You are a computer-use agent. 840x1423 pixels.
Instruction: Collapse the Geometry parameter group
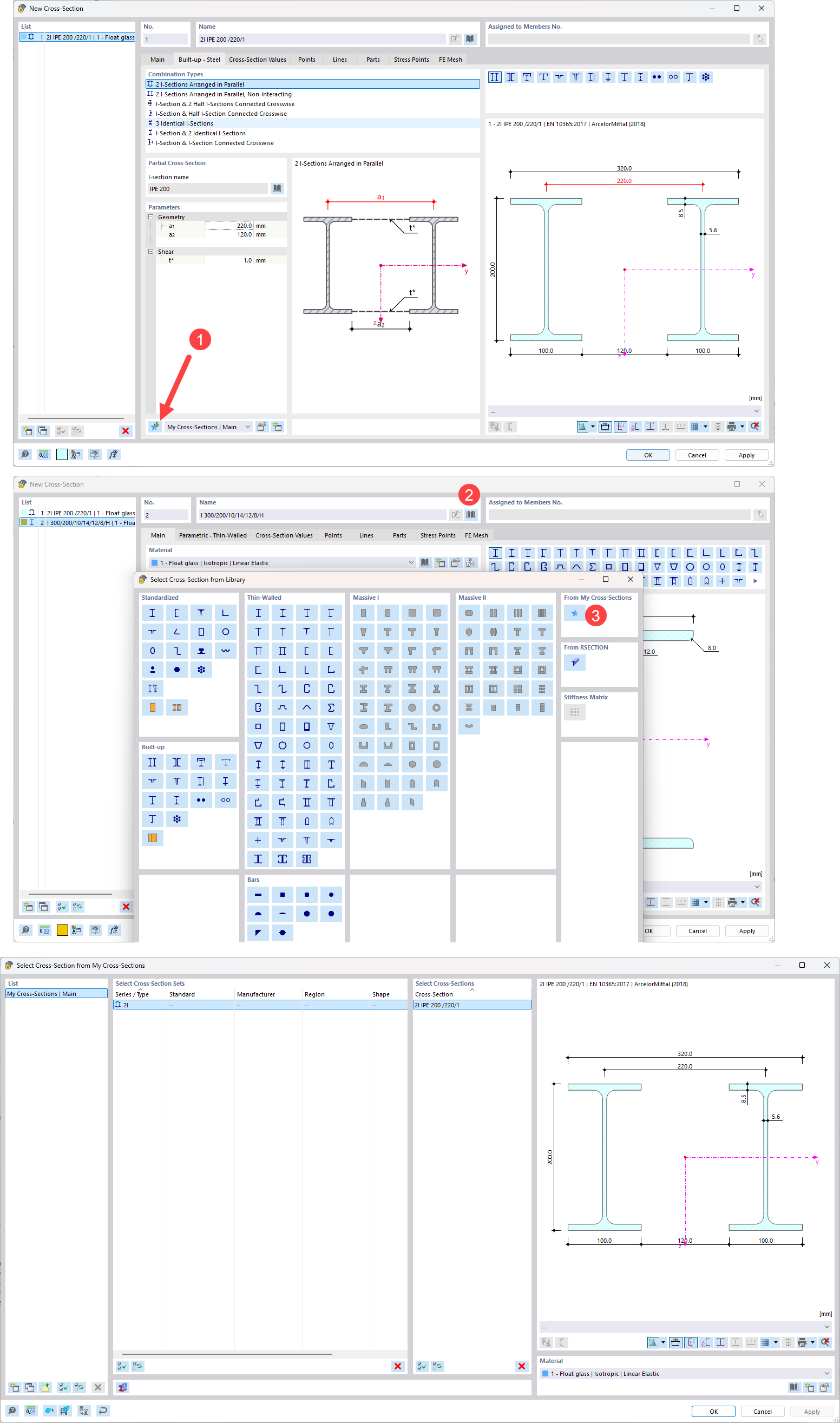(151, 217)
